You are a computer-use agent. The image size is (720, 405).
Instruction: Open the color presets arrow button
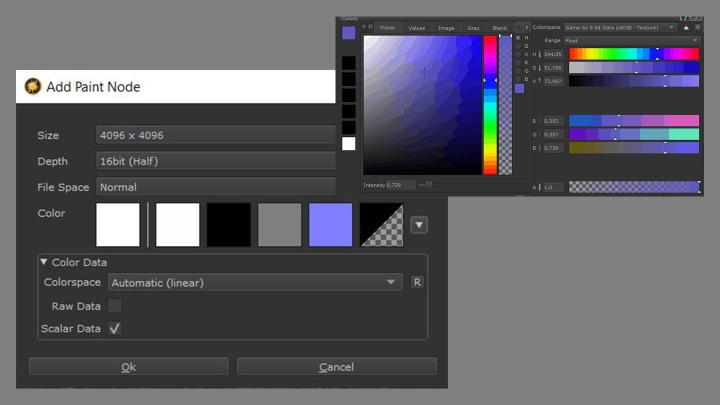pyautogui.click(x=419, y=225)
